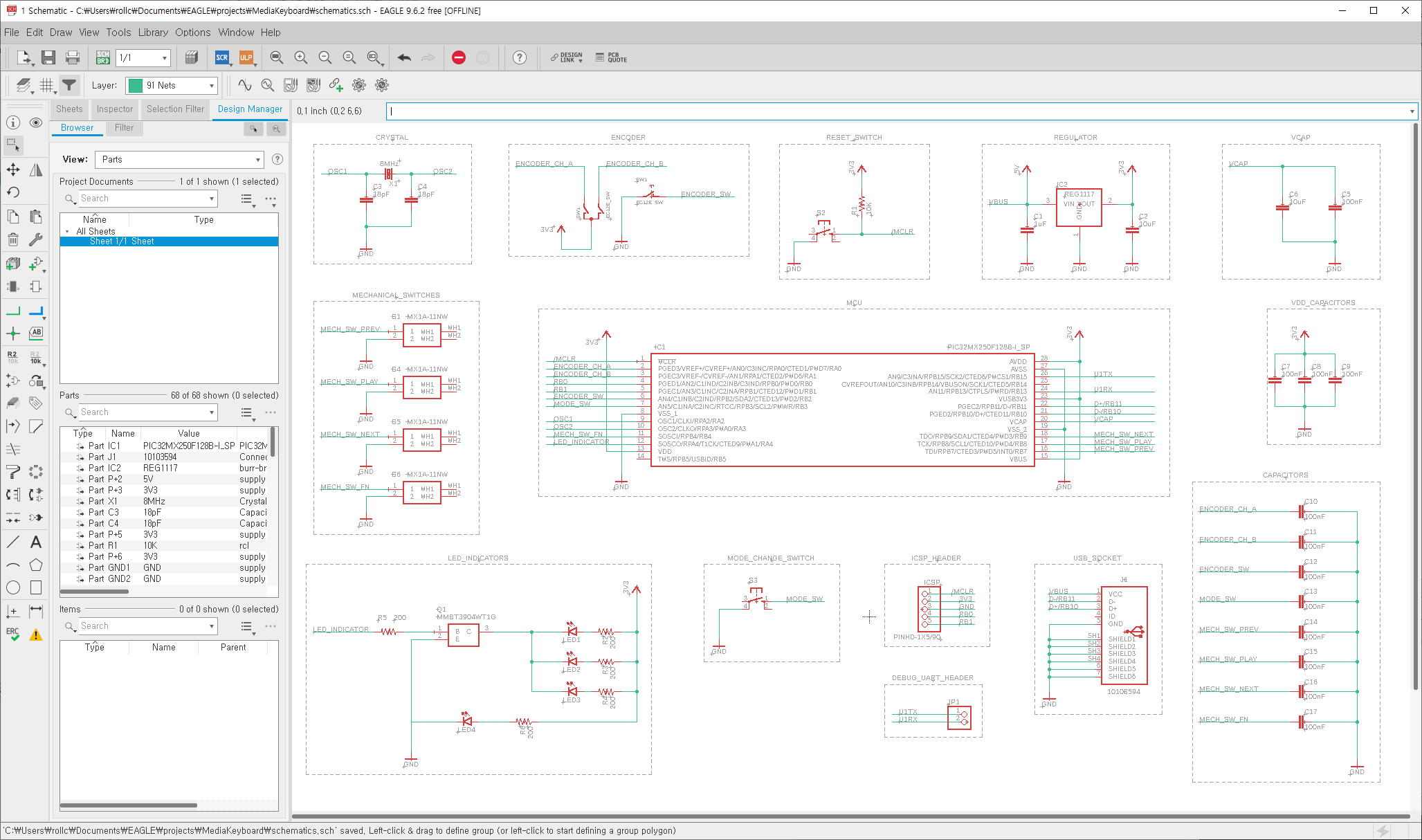This screenshot has width=1422, height=840.
Task: Open Parts section search dropdown arrow
Action: 212,412
